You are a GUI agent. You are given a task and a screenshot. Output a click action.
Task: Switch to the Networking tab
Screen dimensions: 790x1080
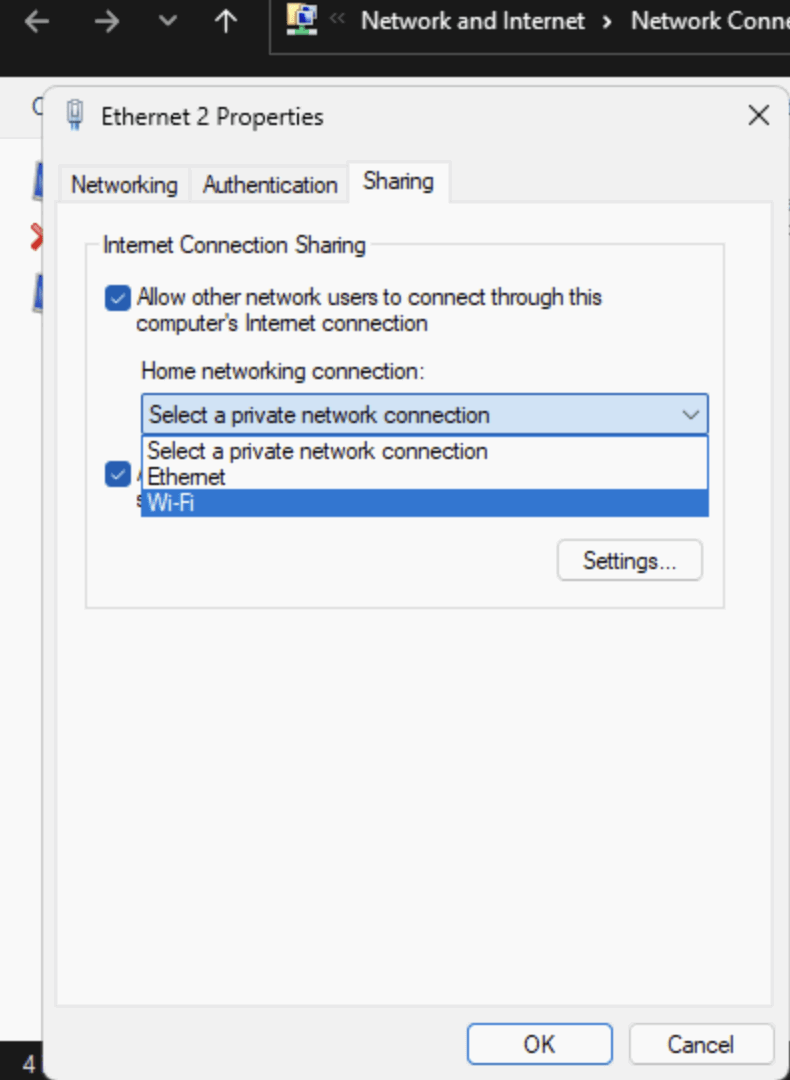coord(124,185)
